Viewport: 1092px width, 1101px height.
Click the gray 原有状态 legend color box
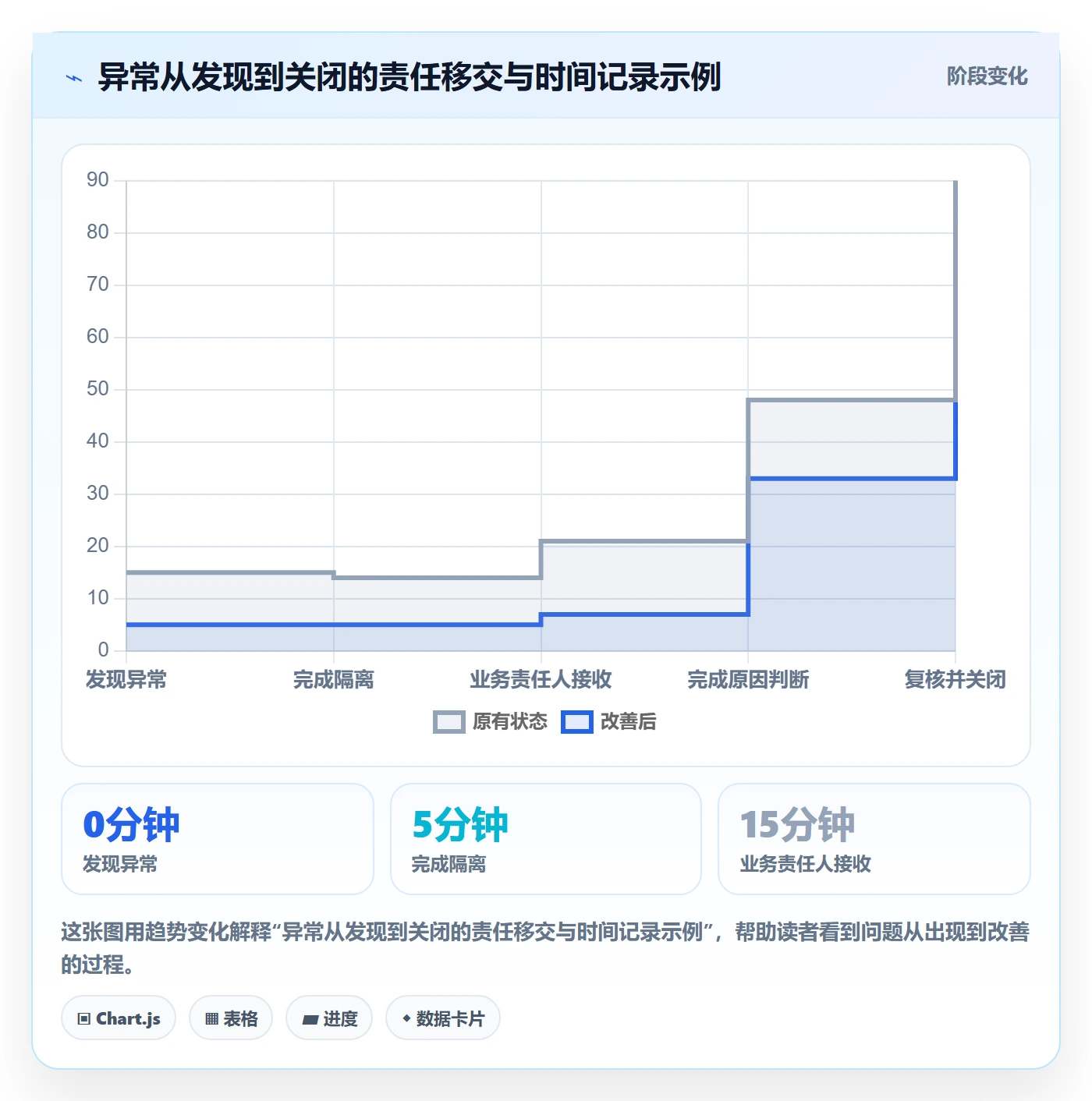click(x=448, y=722)
